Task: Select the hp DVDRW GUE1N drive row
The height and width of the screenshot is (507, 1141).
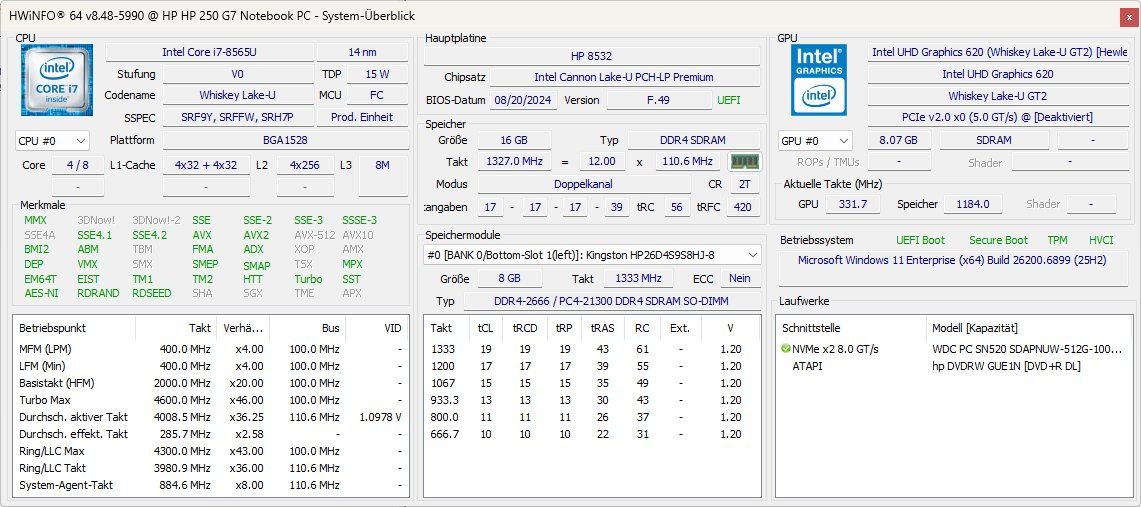Action: pyautogui.click(x=956, y=366)
